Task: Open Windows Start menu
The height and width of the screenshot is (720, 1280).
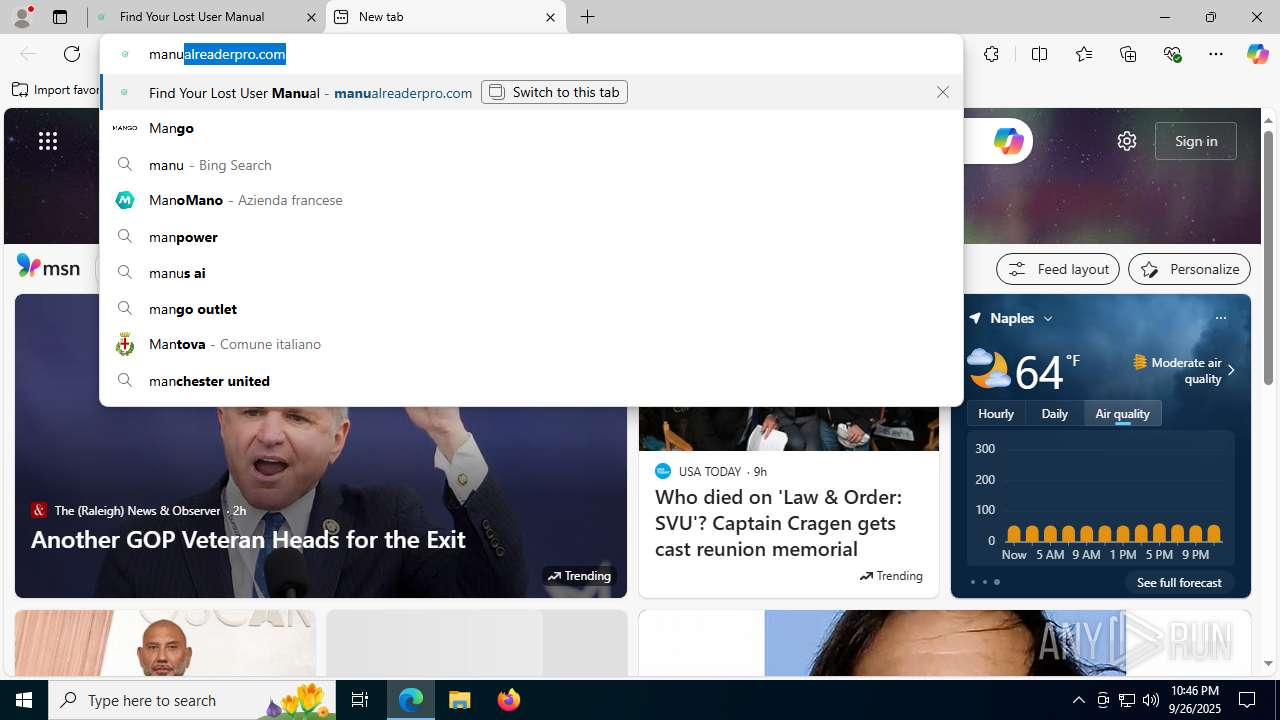Action: (x=24, y=700)
